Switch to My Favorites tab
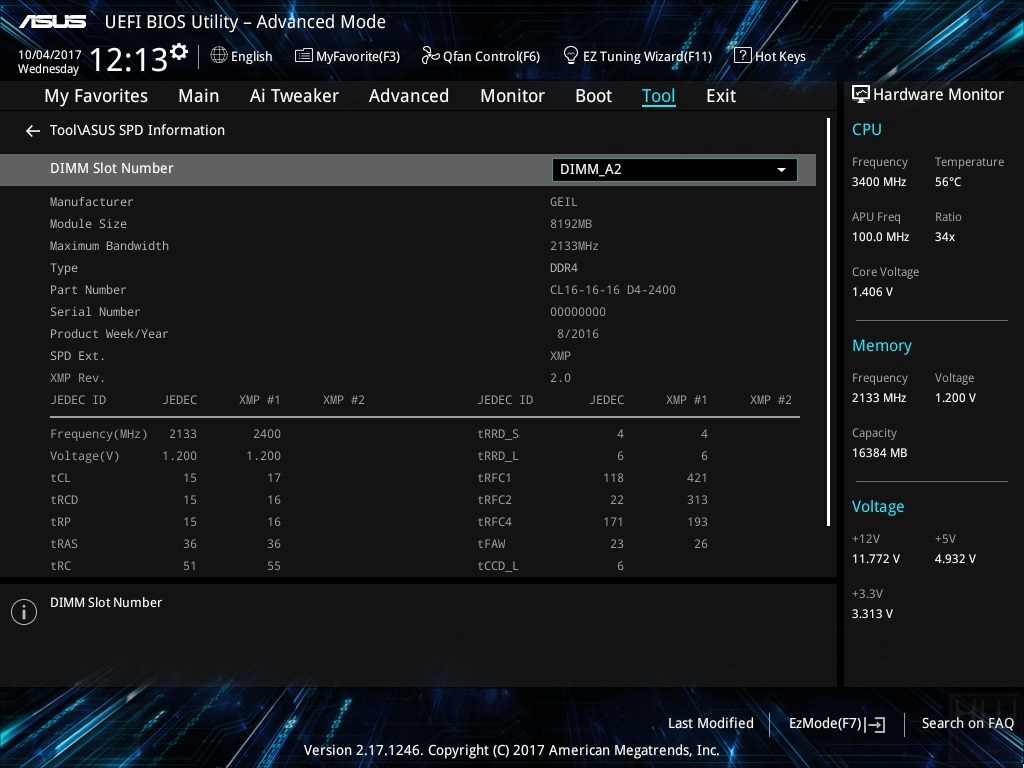 (96, 96)
